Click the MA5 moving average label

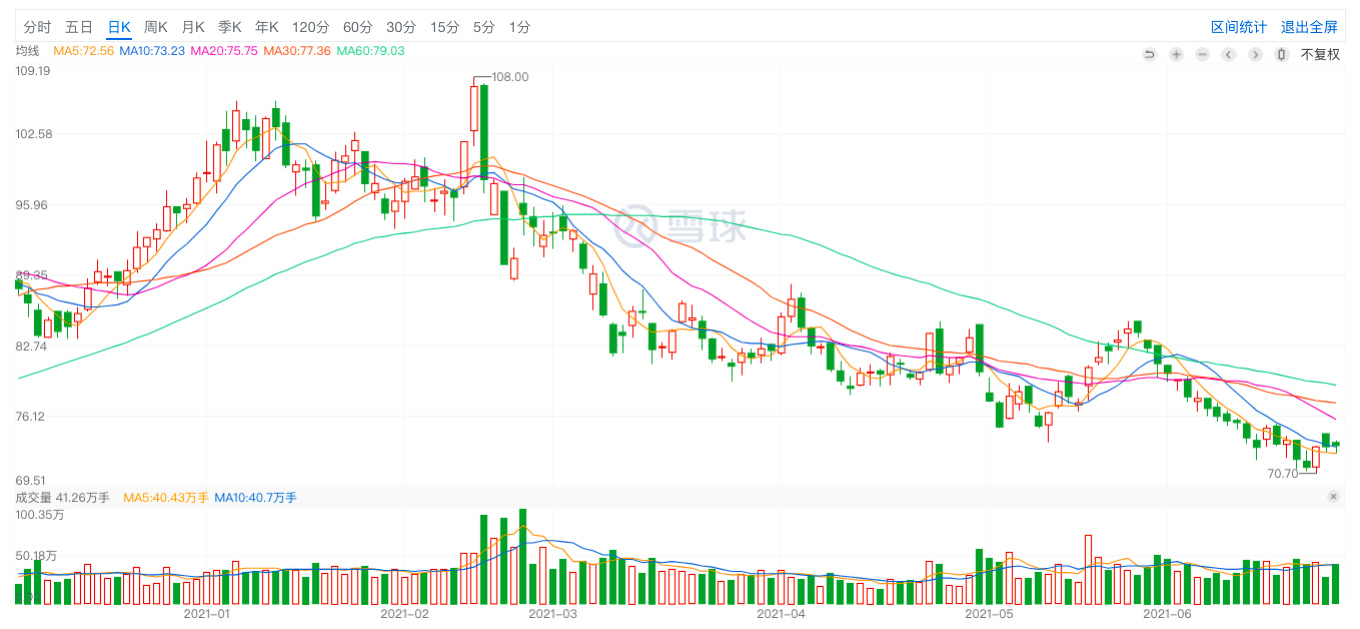84,50
